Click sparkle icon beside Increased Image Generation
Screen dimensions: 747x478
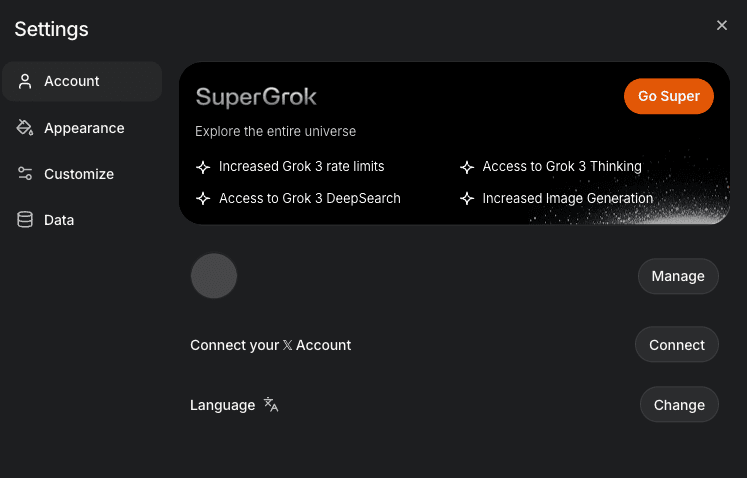coord(466,198)
